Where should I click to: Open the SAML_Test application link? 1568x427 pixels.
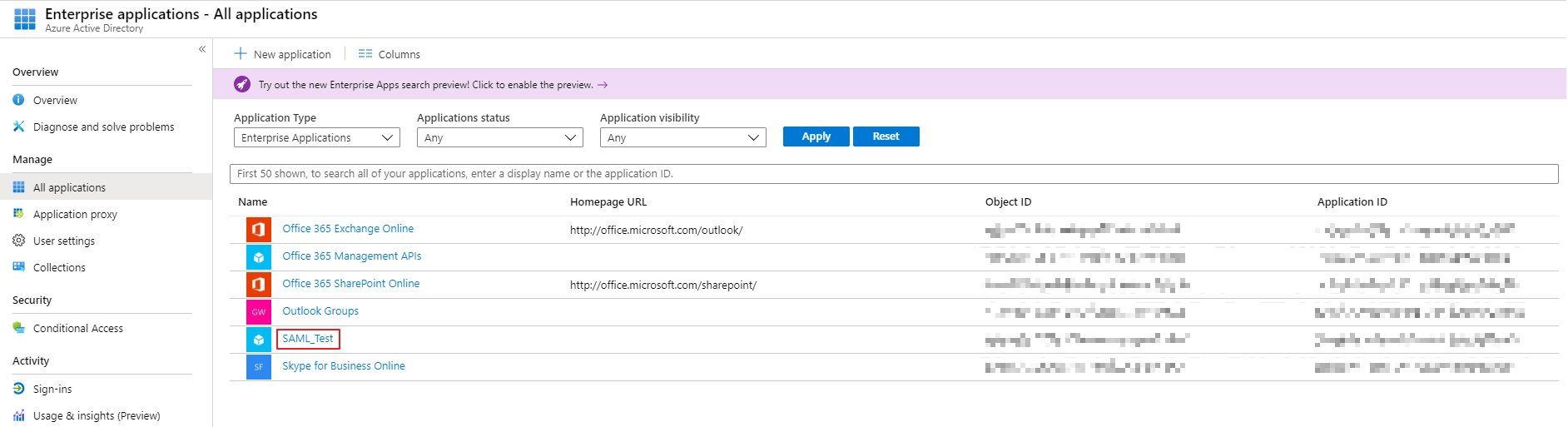(x=307, y=339)
